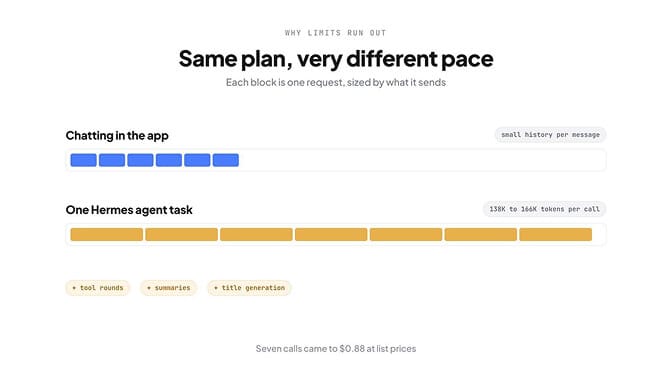Click the fourth blue chat request block

point(169,160)
